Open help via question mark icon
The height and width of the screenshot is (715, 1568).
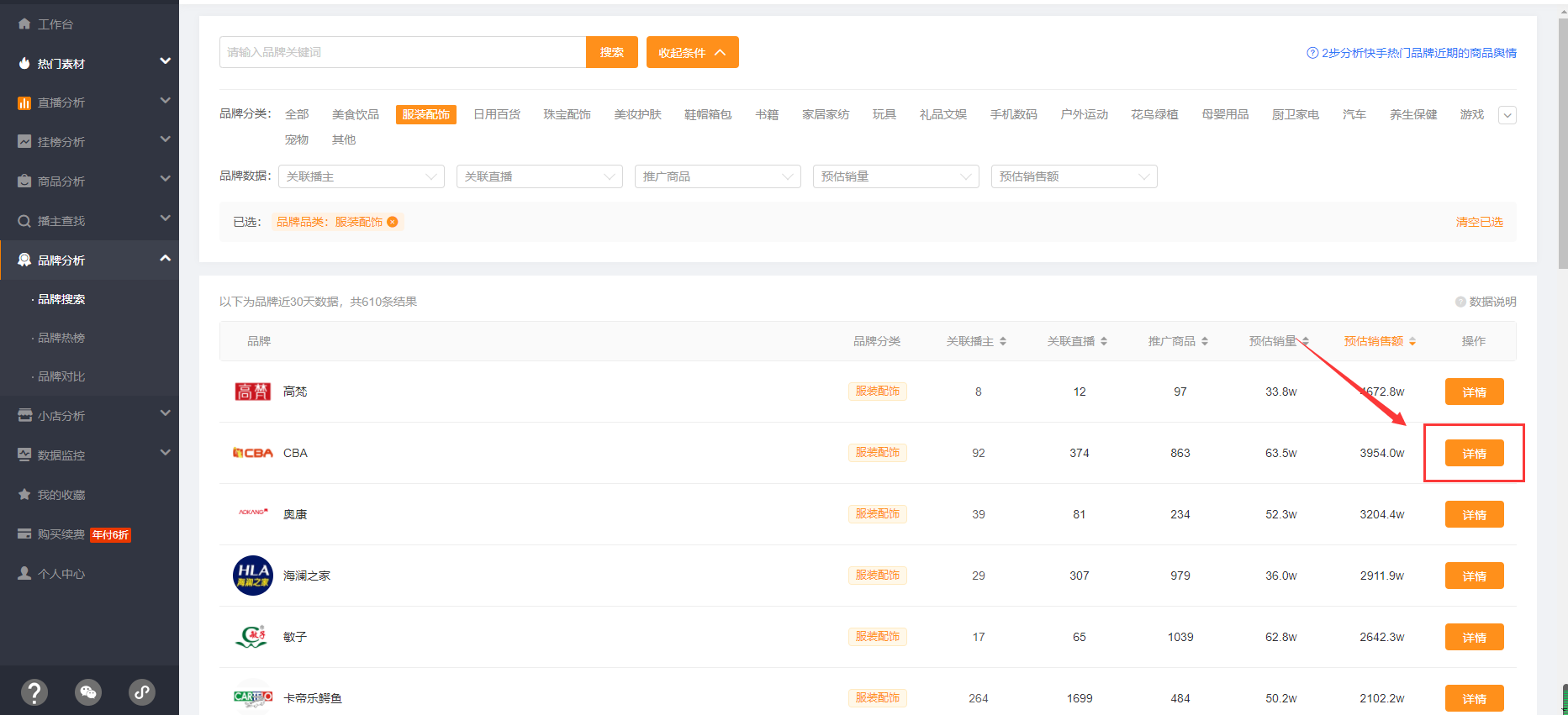coord(34,692)
